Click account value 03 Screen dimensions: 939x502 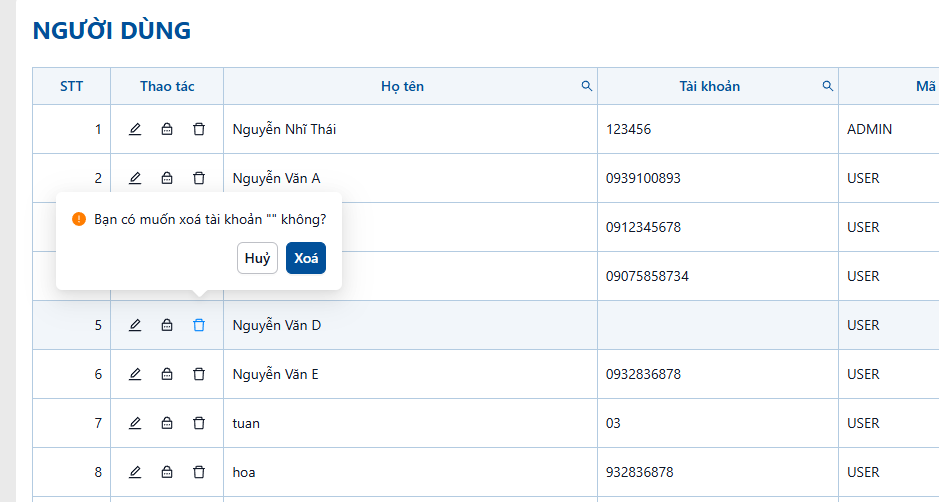[x=613, y=423]
